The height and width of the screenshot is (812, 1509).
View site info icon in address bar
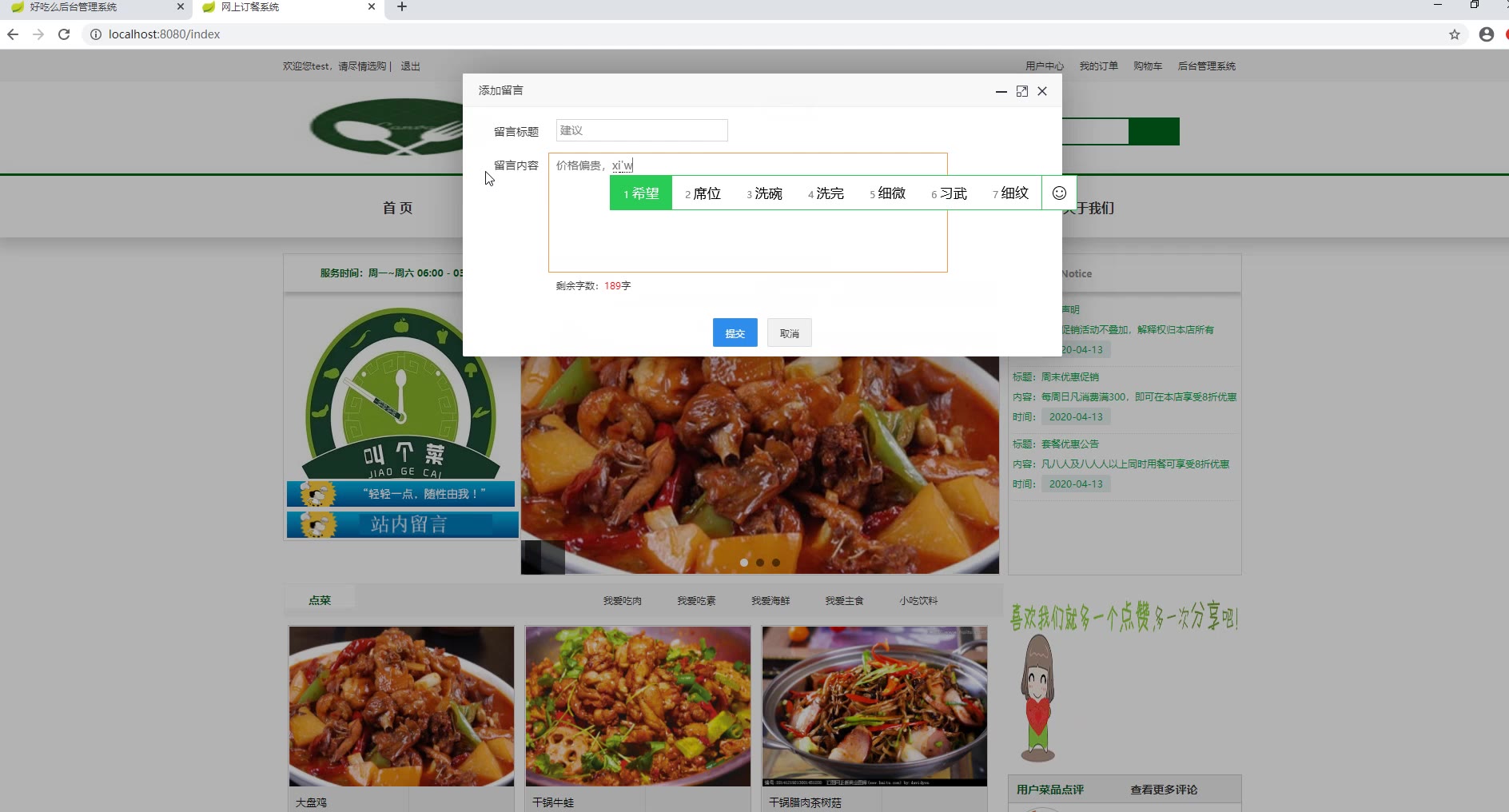tap(95, 34)
